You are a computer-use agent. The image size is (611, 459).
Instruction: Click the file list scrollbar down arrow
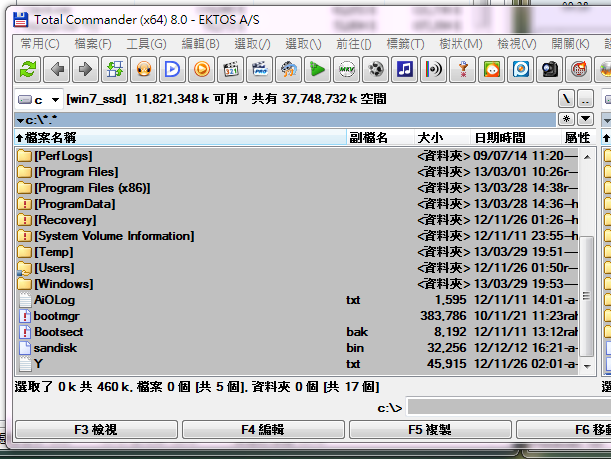click(x=587, y=366)
